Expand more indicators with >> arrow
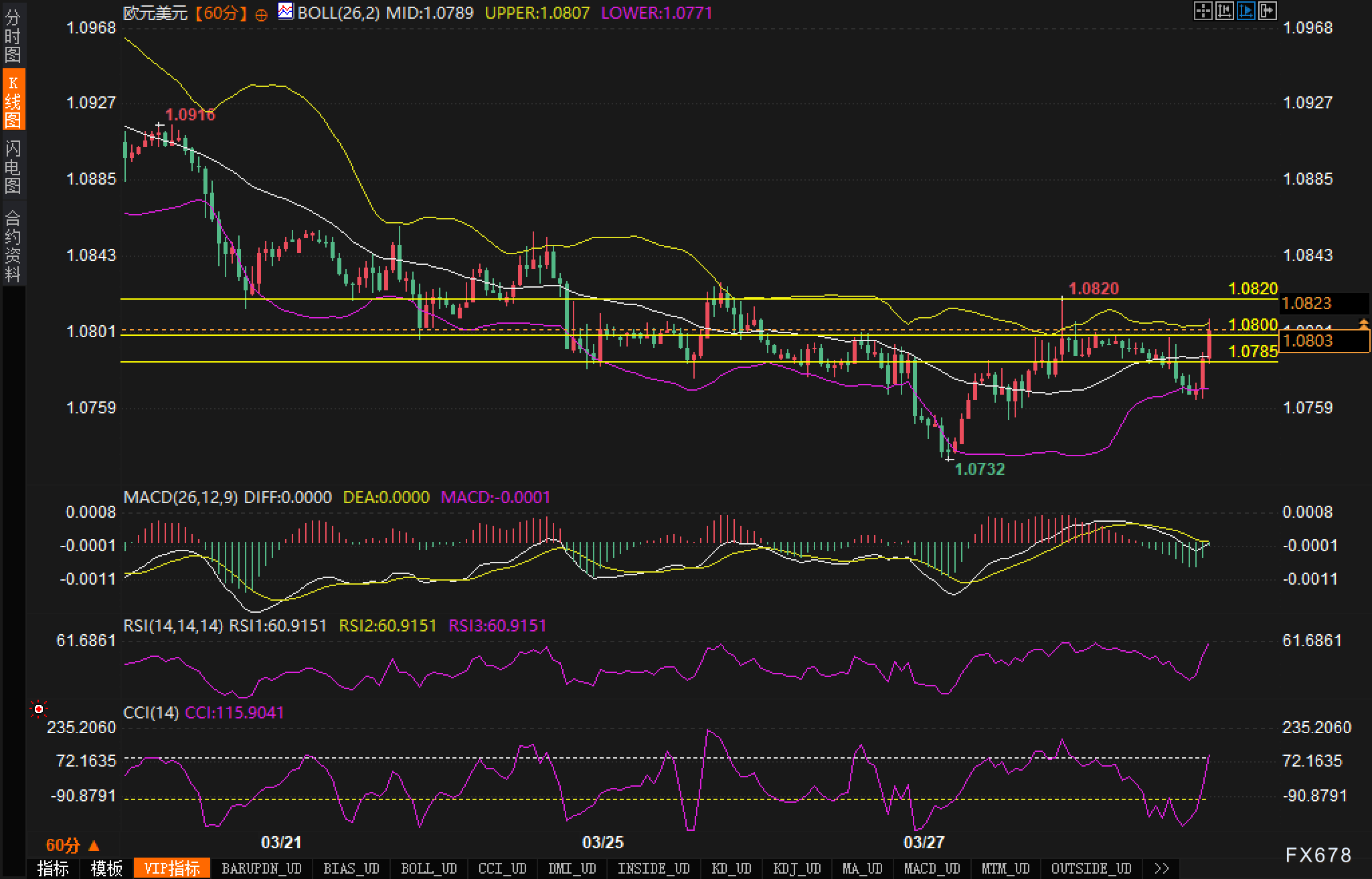 click(1162, 868)
